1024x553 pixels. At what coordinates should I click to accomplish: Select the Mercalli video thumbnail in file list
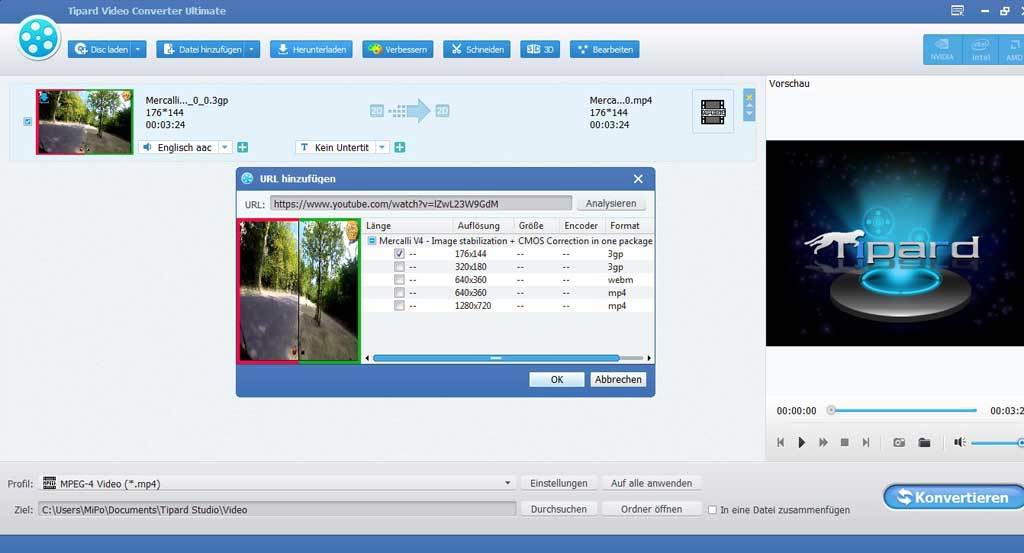84,122
